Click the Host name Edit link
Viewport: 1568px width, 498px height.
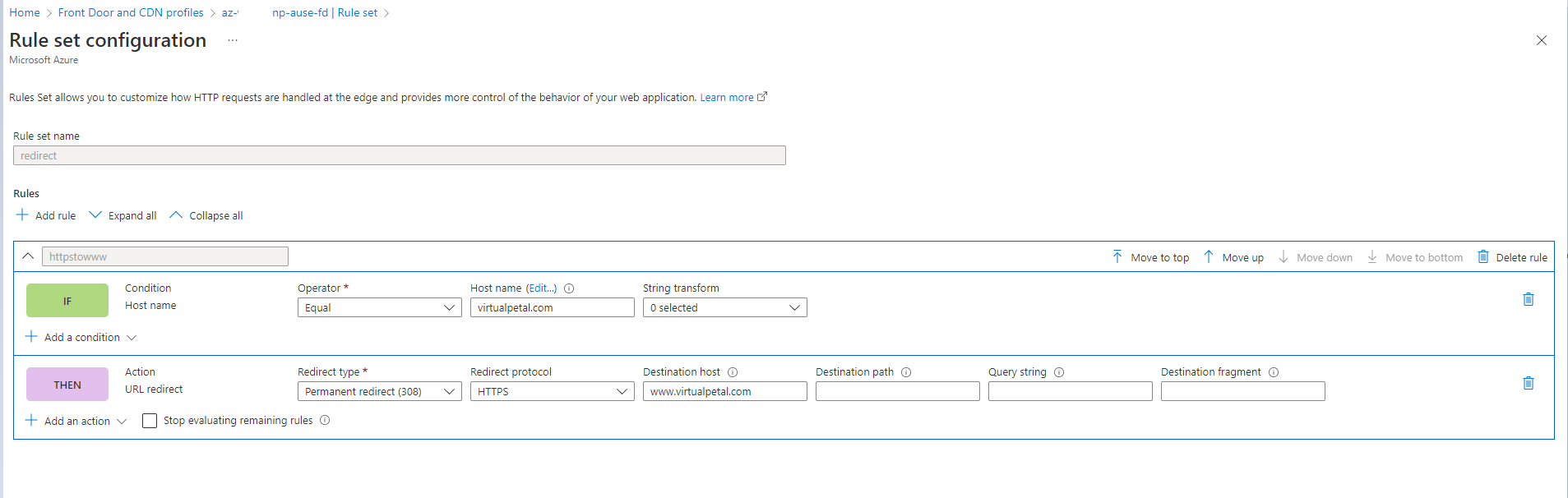point(541,288)
